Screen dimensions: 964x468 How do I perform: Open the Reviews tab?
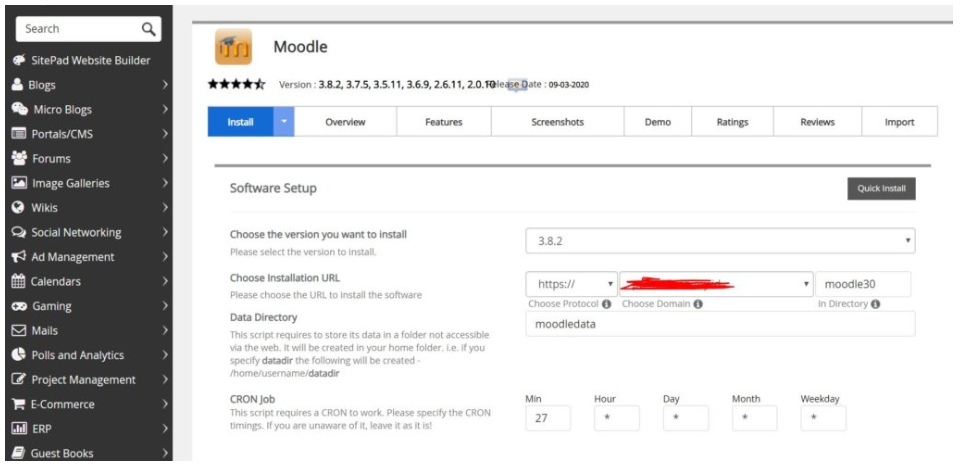[x=818, y=122]
